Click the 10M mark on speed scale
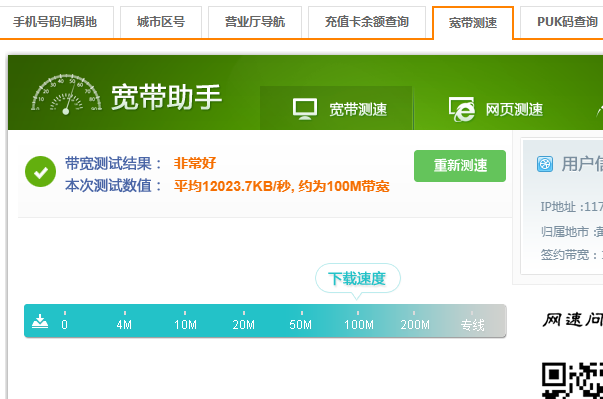603x399 pixels. click(185, 325)
